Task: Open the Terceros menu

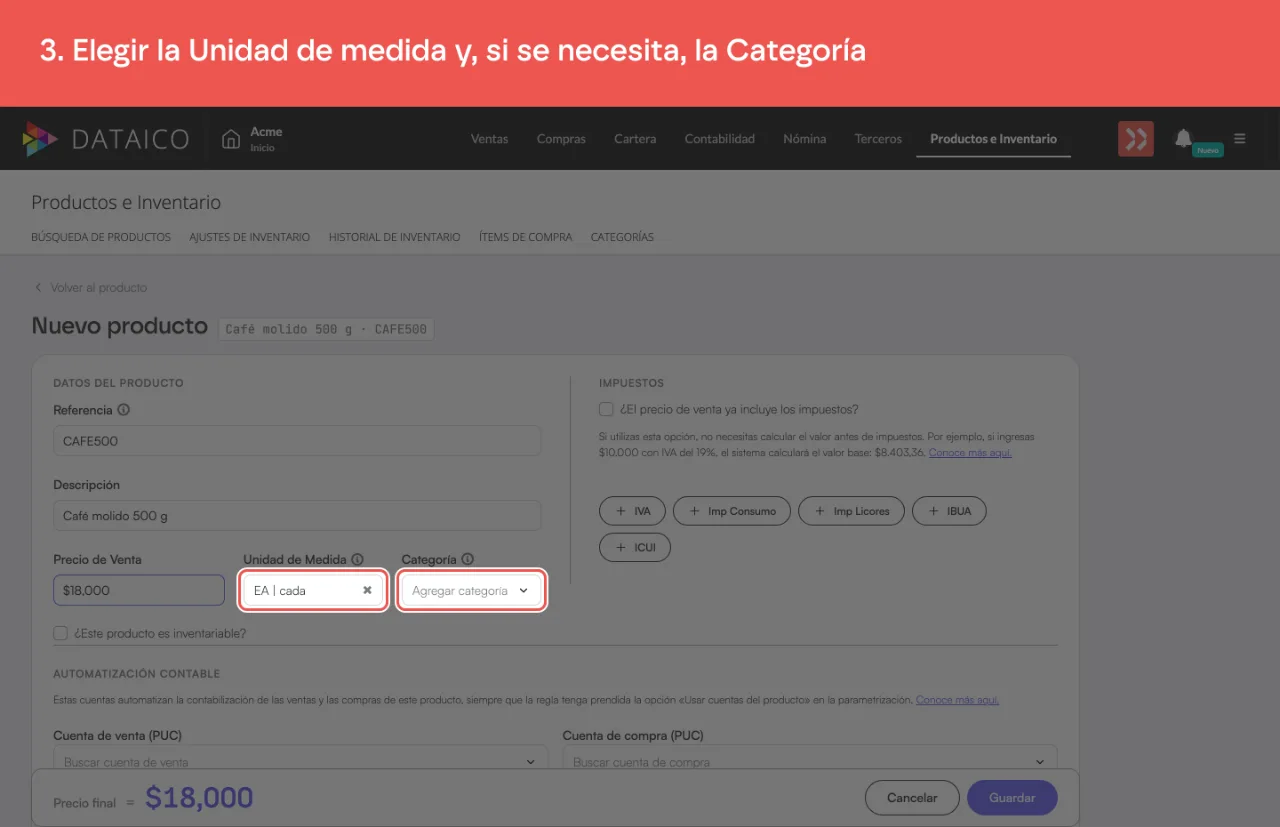Action: click(878, 139)
